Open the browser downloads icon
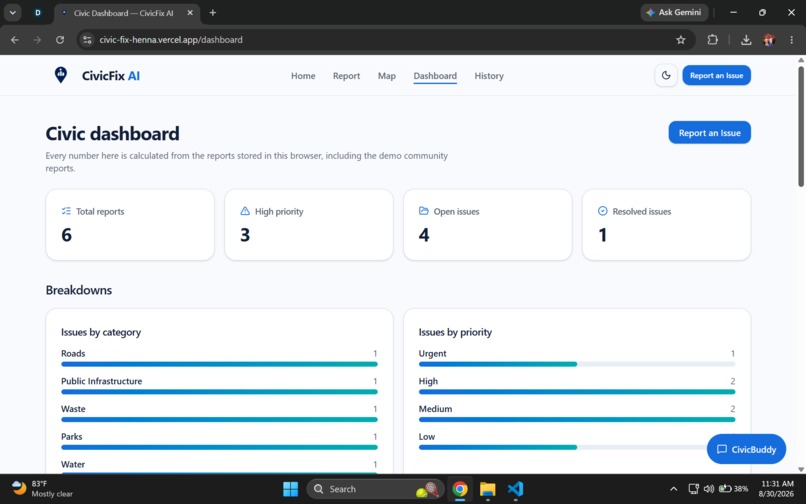This screenshot has height=504, width=806. pos(746,40)
